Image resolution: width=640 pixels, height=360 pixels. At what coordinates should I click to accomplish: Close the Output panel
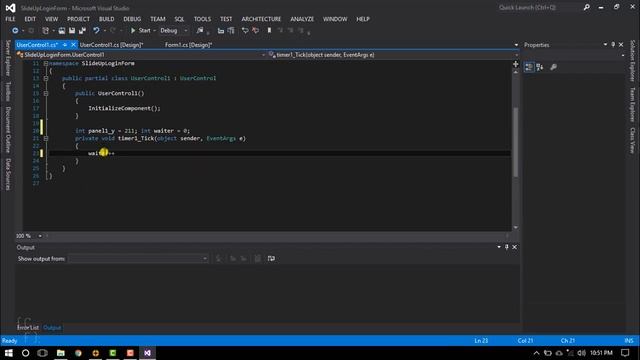click(515, 247)
